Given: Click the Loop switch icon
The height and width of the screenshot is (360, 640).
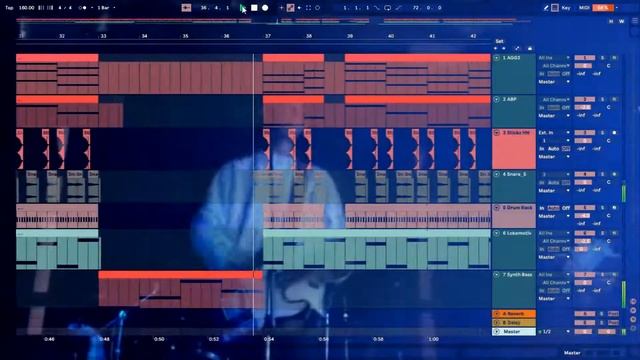Looking at the screenshot, I should click(x=387, y=8).
